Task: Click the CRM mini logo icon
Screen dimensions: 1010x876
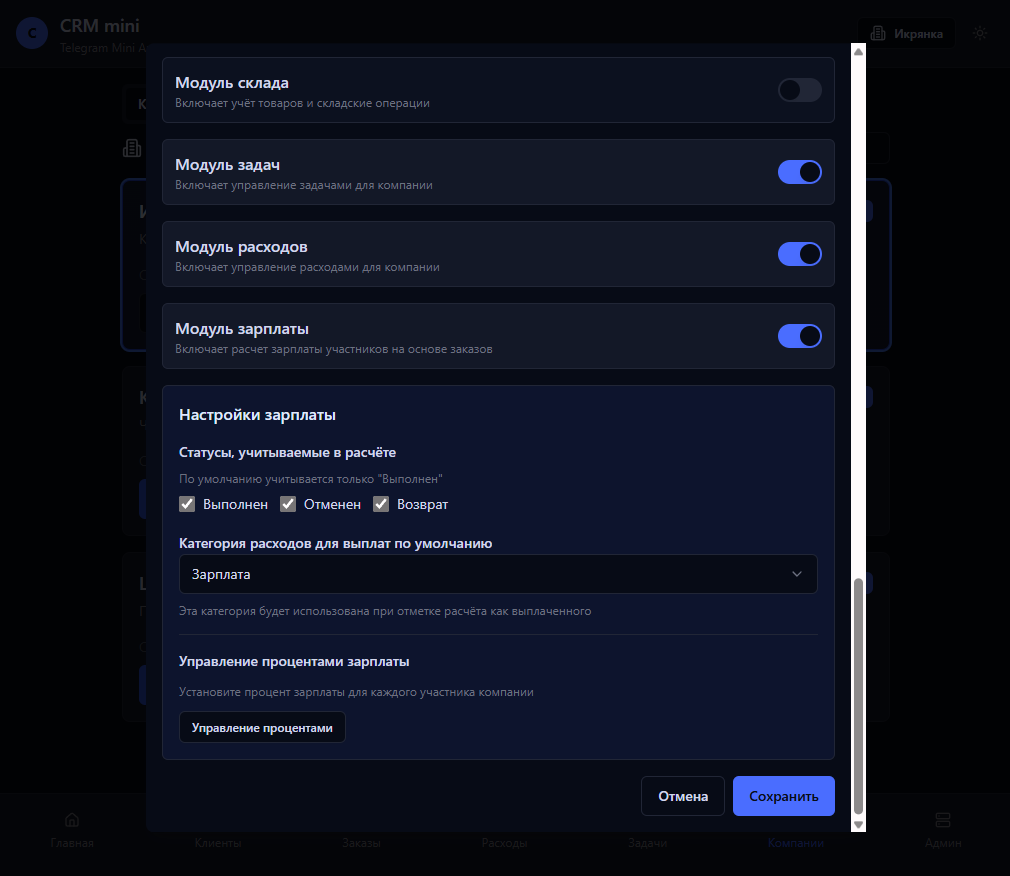Action: (31, 33)
